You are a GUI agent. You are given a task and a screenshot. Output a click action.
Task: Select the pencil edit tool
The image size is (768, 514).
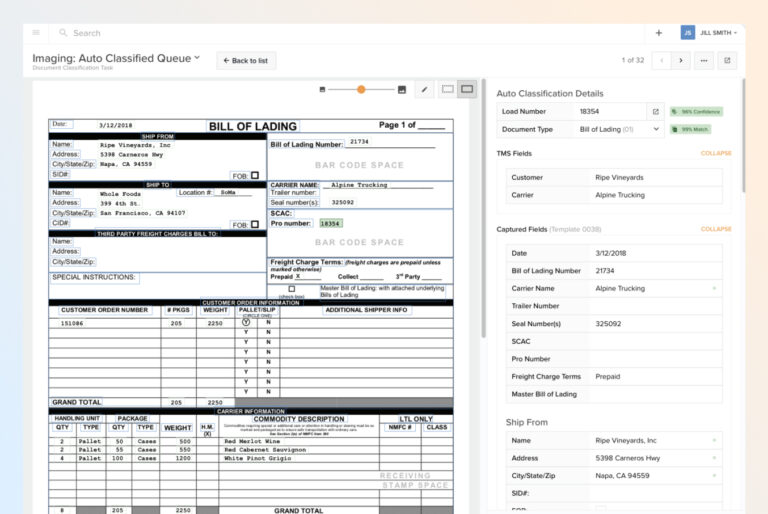pos(424,90)
